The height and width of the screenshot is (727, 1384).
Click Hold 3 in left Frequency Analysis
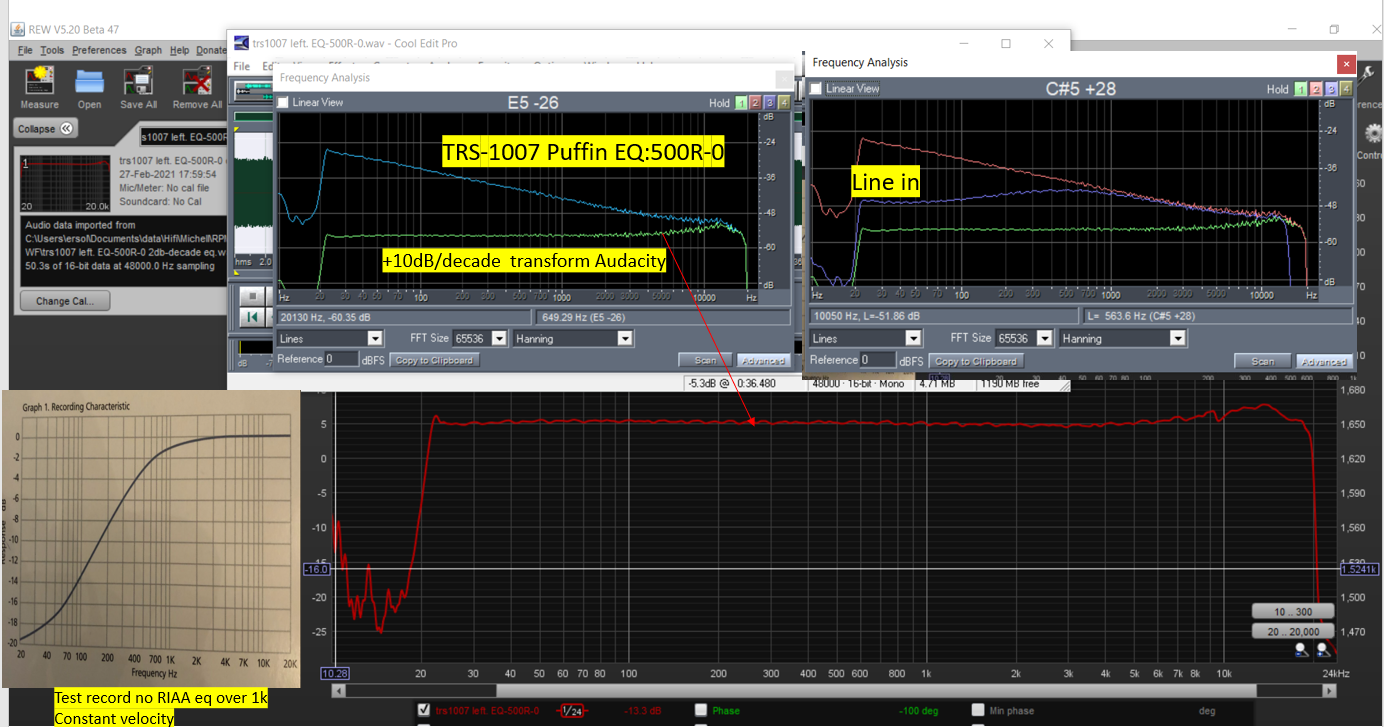point(769,102)
